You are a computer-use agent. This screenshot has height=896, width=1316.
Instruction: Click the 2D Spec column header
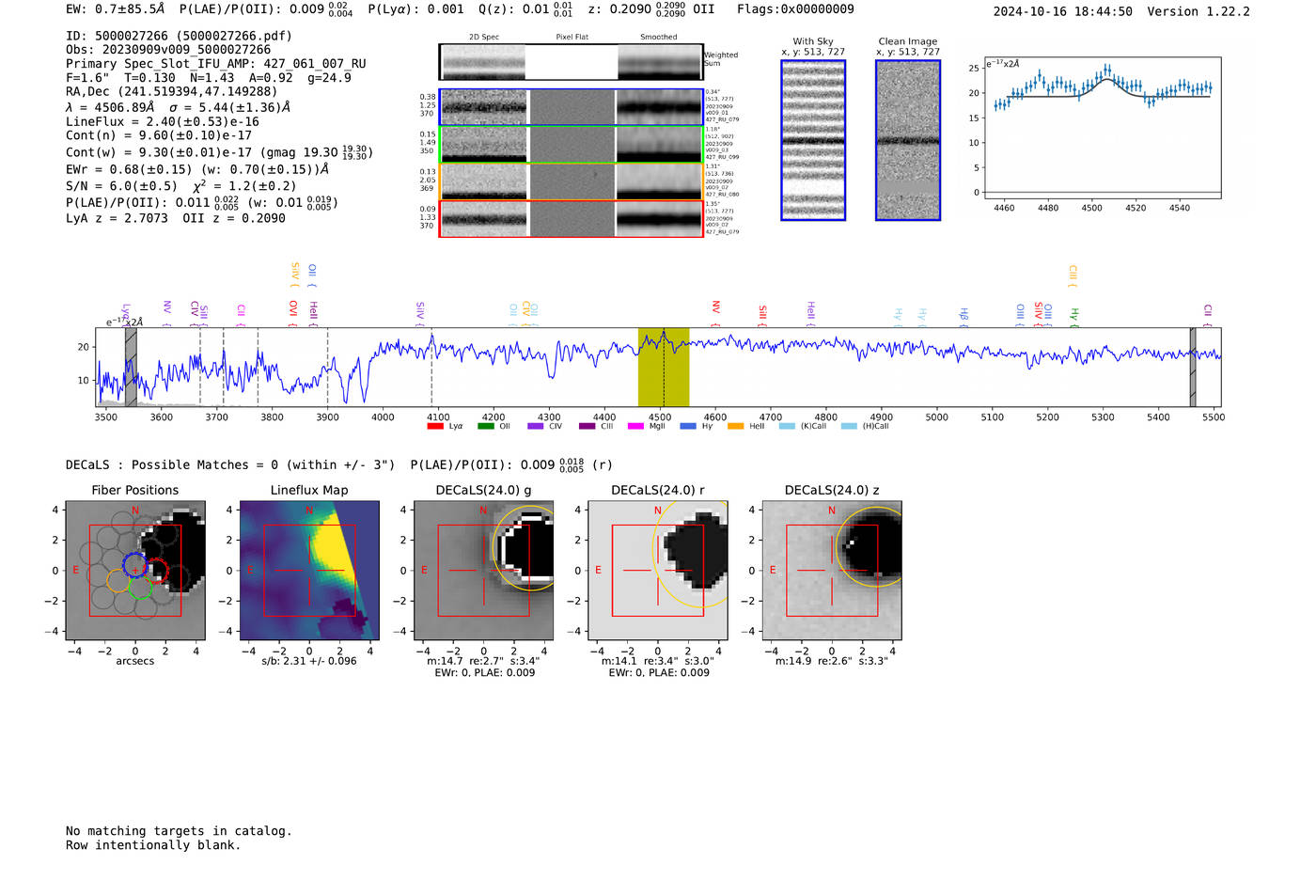tap(484, 37)
